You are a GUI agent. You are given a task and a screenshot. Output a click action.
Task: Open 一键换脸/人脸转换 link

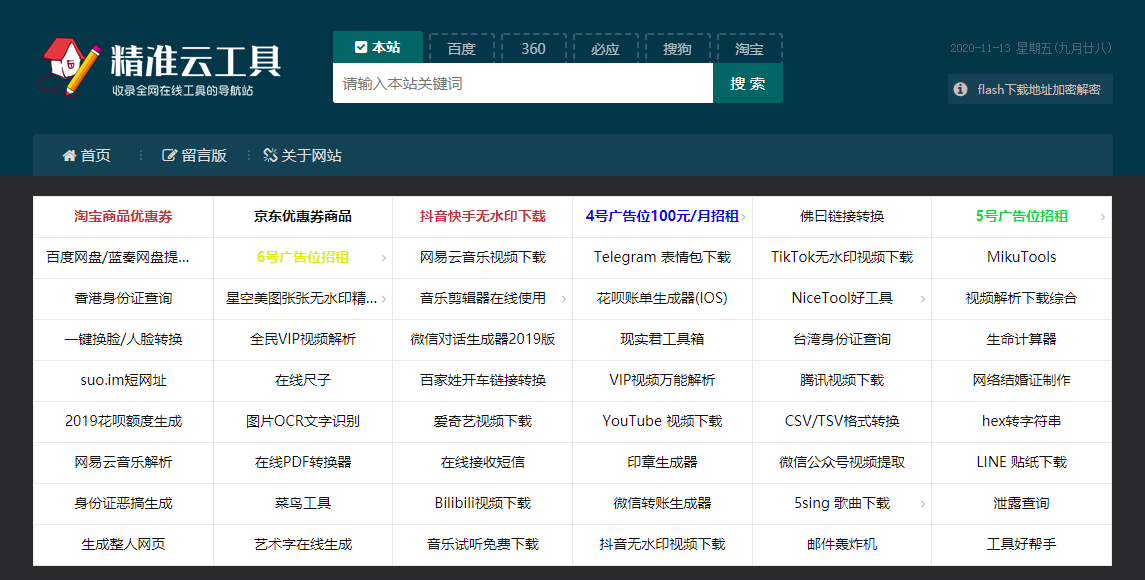coord(123,339)
